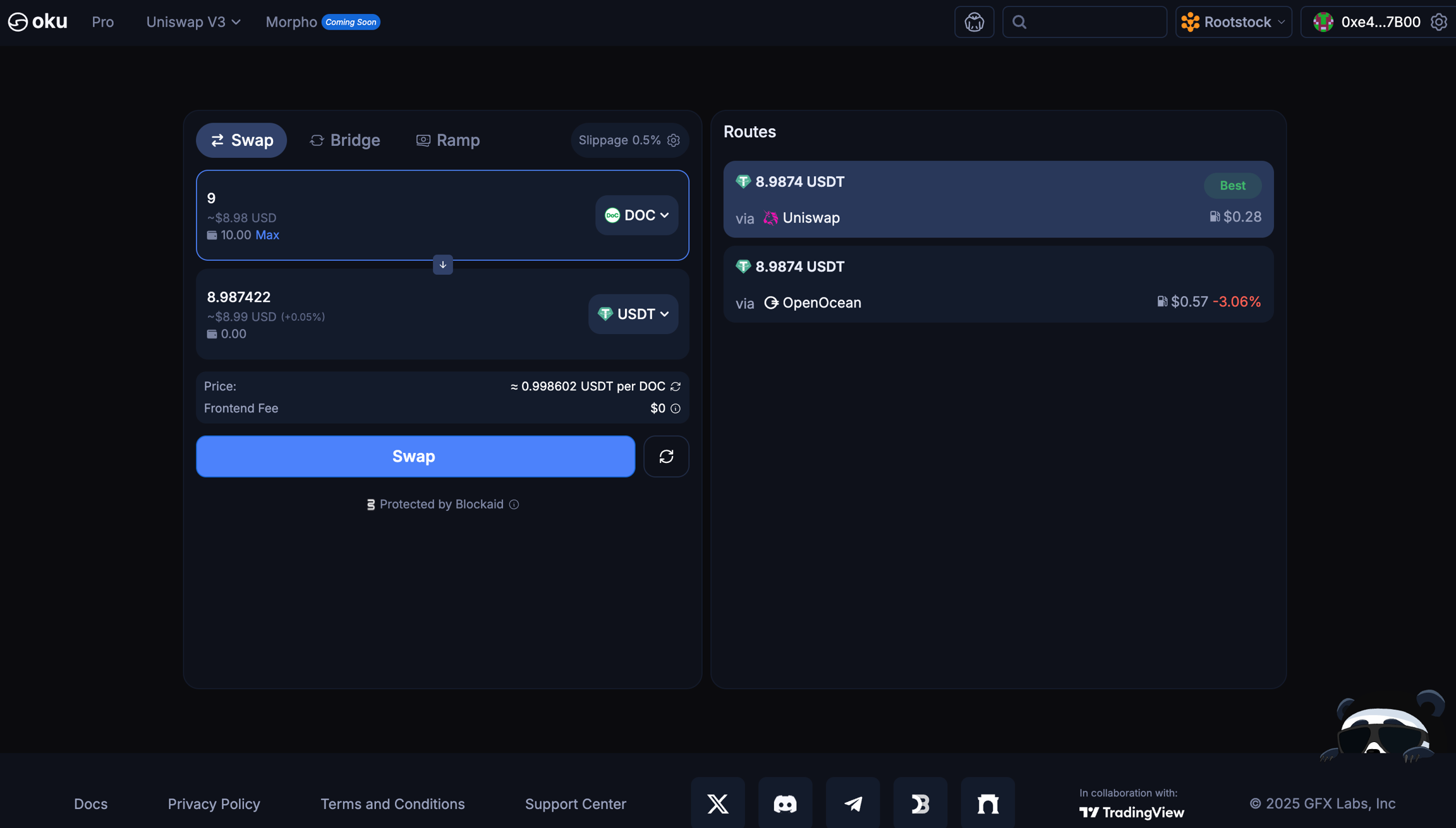Viewport: 1456px width, 828px height.
Task: Open wallet settings gear in top right
Action: point(1438,22)
